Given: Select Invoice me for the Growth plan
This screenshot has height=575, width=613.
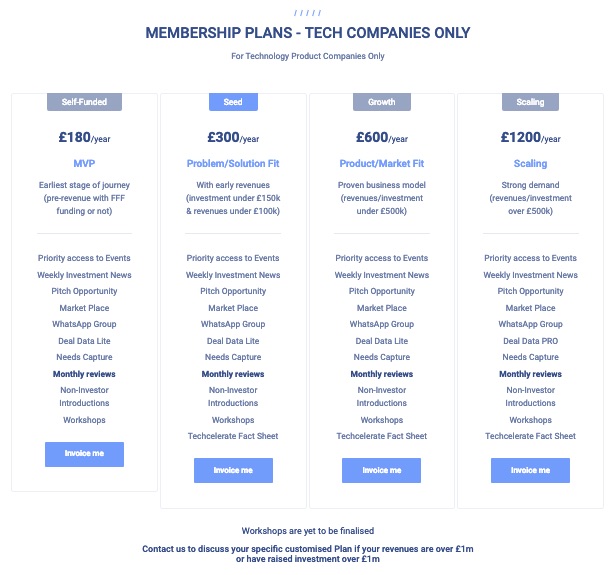Looking at the screenshot, I should click(x=381, y=470).
